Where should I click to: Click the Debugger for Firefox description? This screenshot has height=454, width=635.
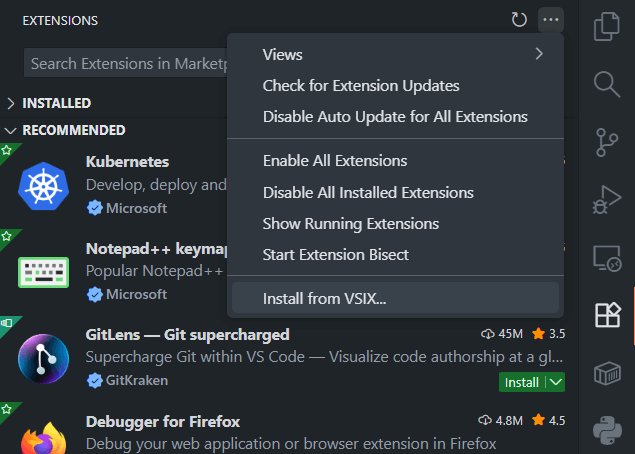(x=291, y=444)
